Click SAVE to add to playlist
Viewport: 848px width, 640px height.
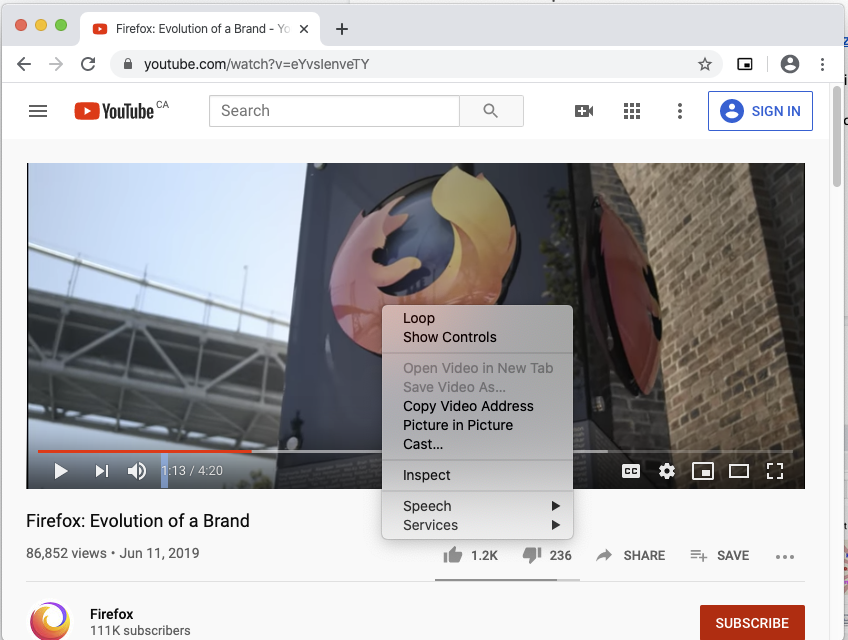click(719, 556)
